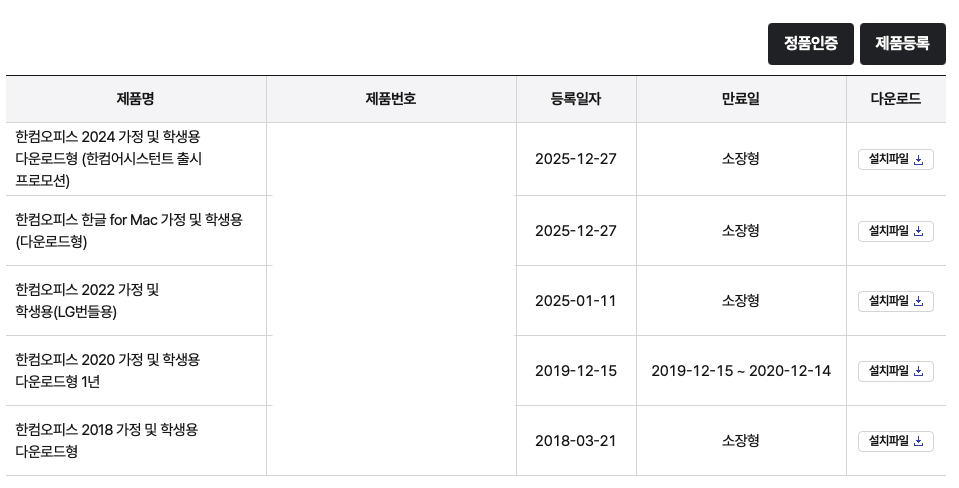Download 설치파일 for 한글 for Mac
This screenshot has height=488, width=959.
pos(895,231)
